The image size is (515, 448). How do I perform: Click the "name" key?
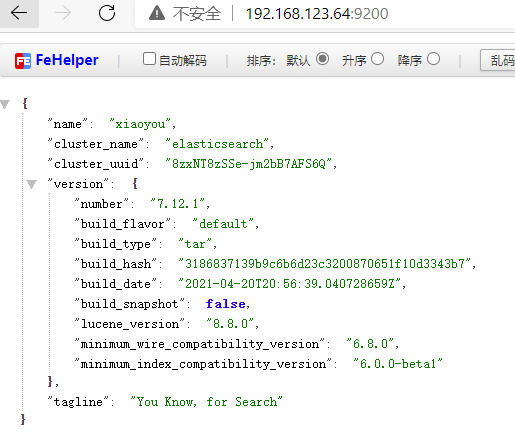[x=68, y=124]
